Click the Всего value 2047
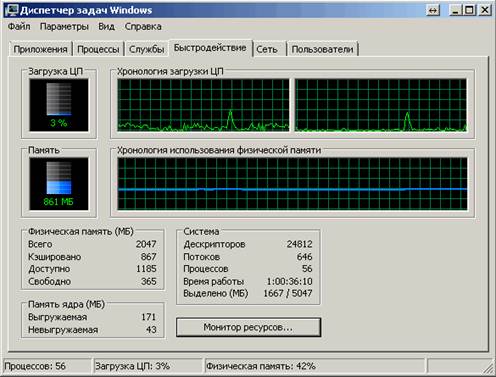Image resolution: width=496 pixels, height=377 pixels. pos(146,244)
